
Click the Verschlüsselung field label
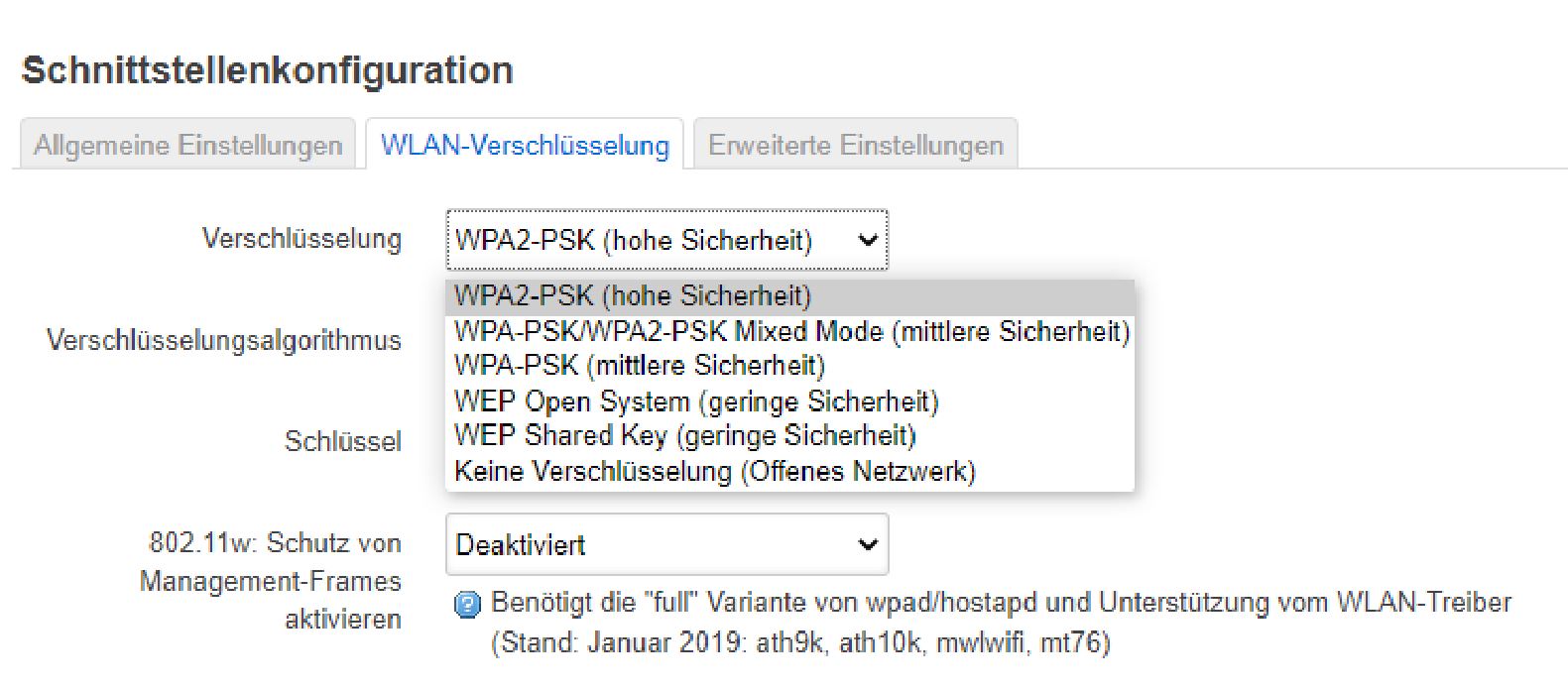pos(302,239)
